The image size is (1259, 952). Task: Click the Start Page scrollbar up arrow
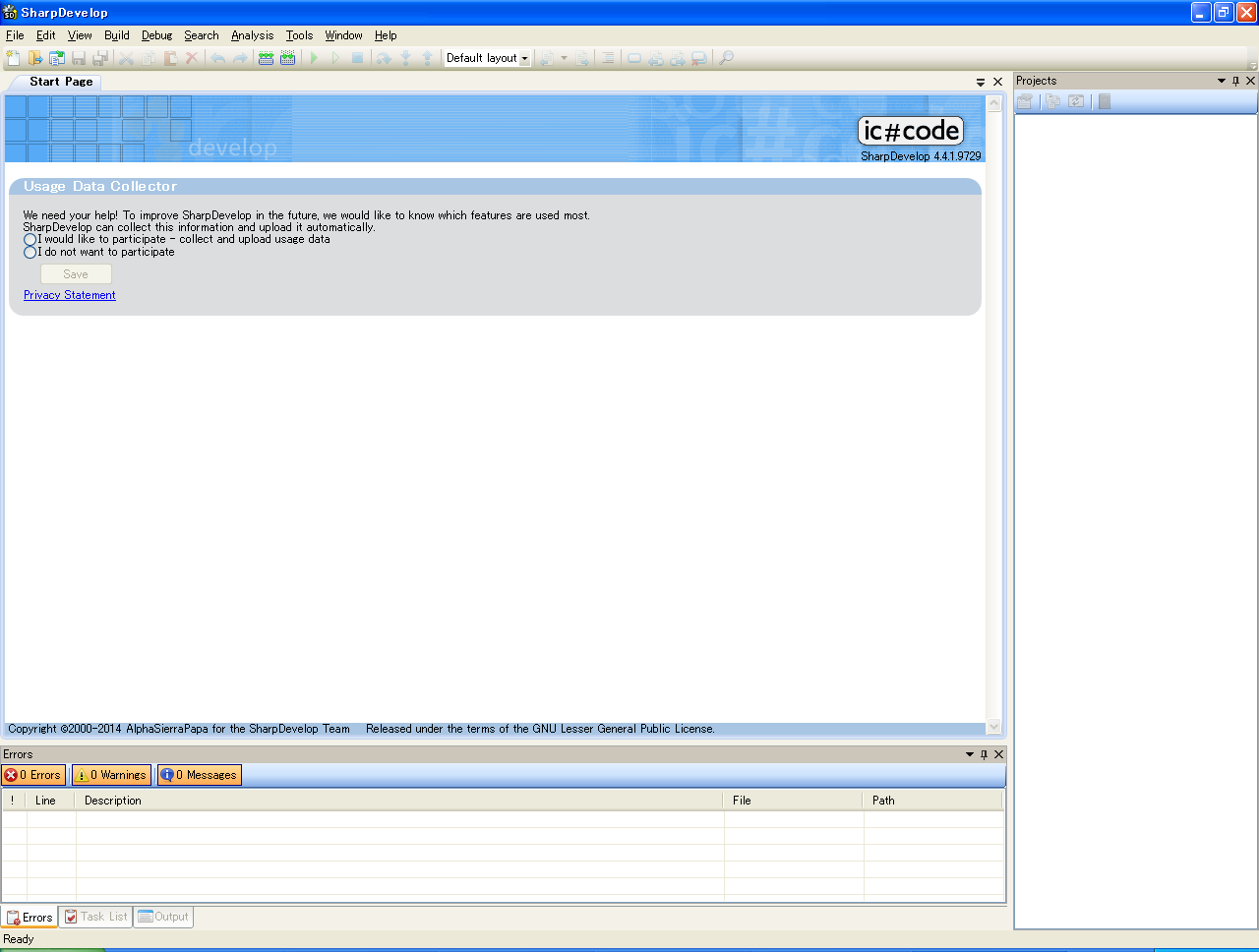click(x=994, y=103)
